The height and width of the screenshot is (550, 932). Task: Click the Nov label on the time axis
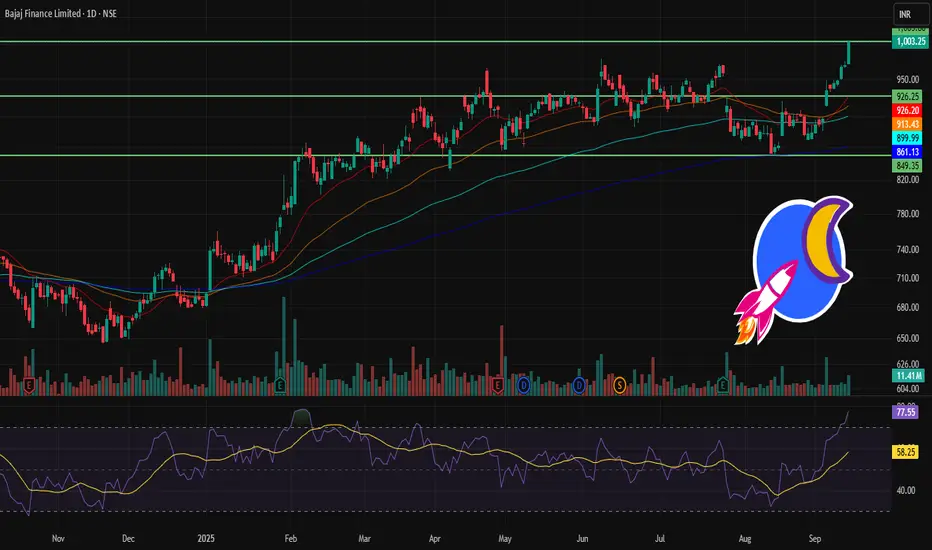(58, 539)
